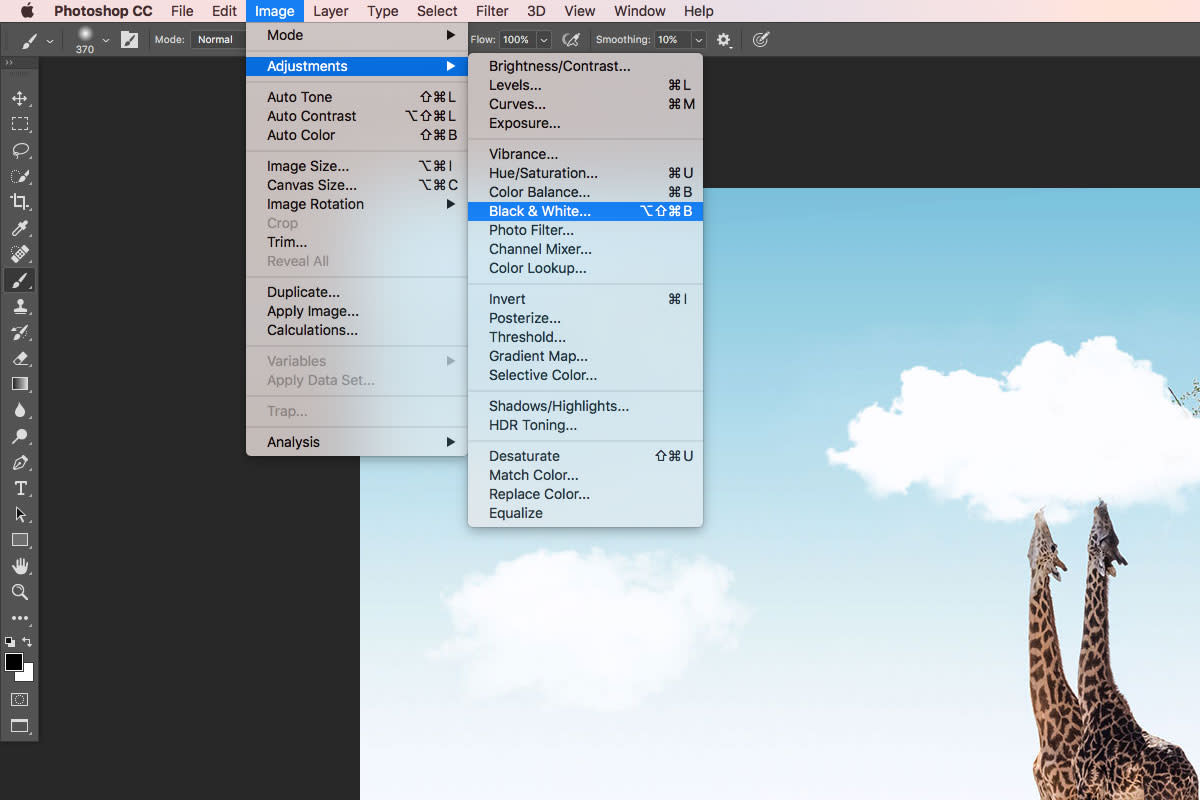Set the background color swatch
This screenshot has height=800, width=1200.
(x=26, y=674)
